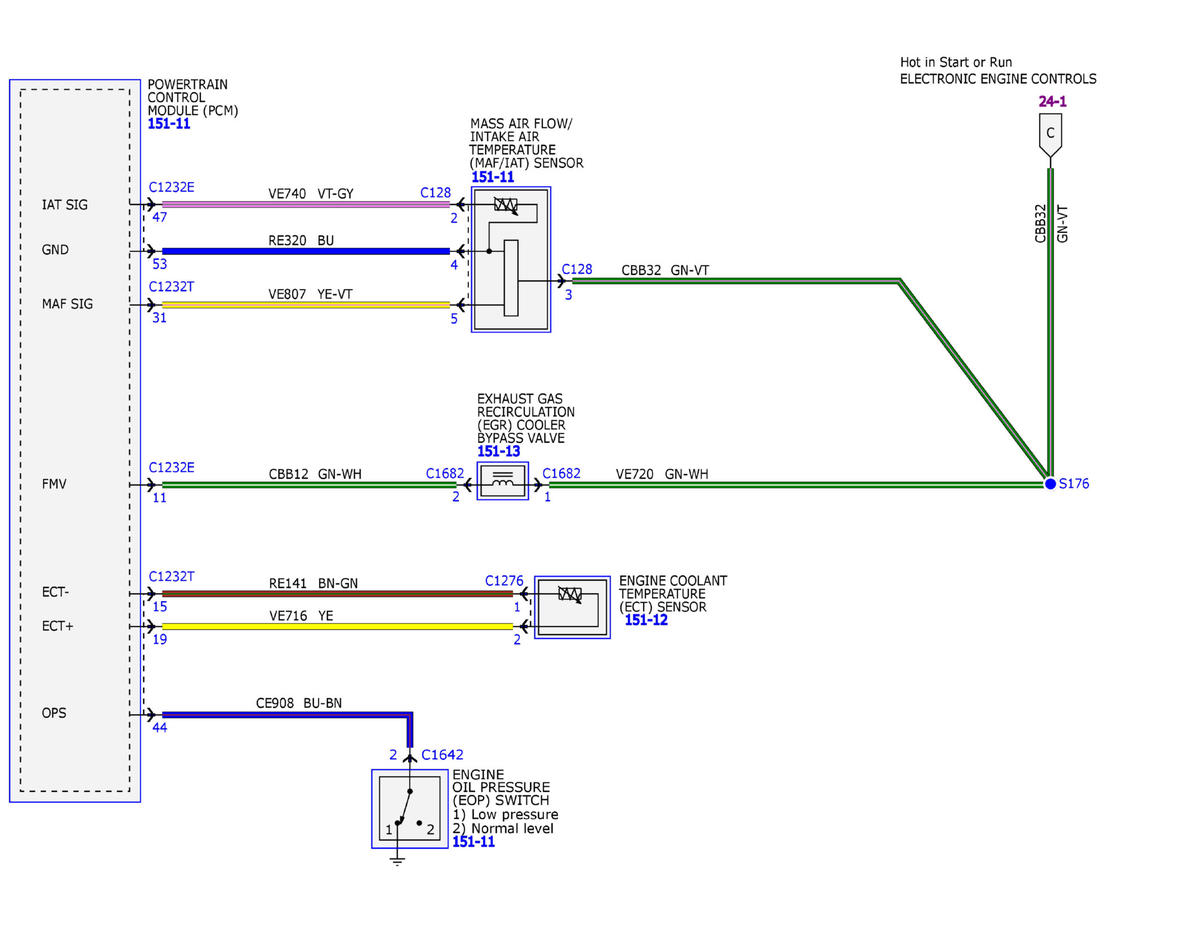Select the Powertrain Control Module box
The width and height of the screenshot is (1200, 927).
click(75, 440)
